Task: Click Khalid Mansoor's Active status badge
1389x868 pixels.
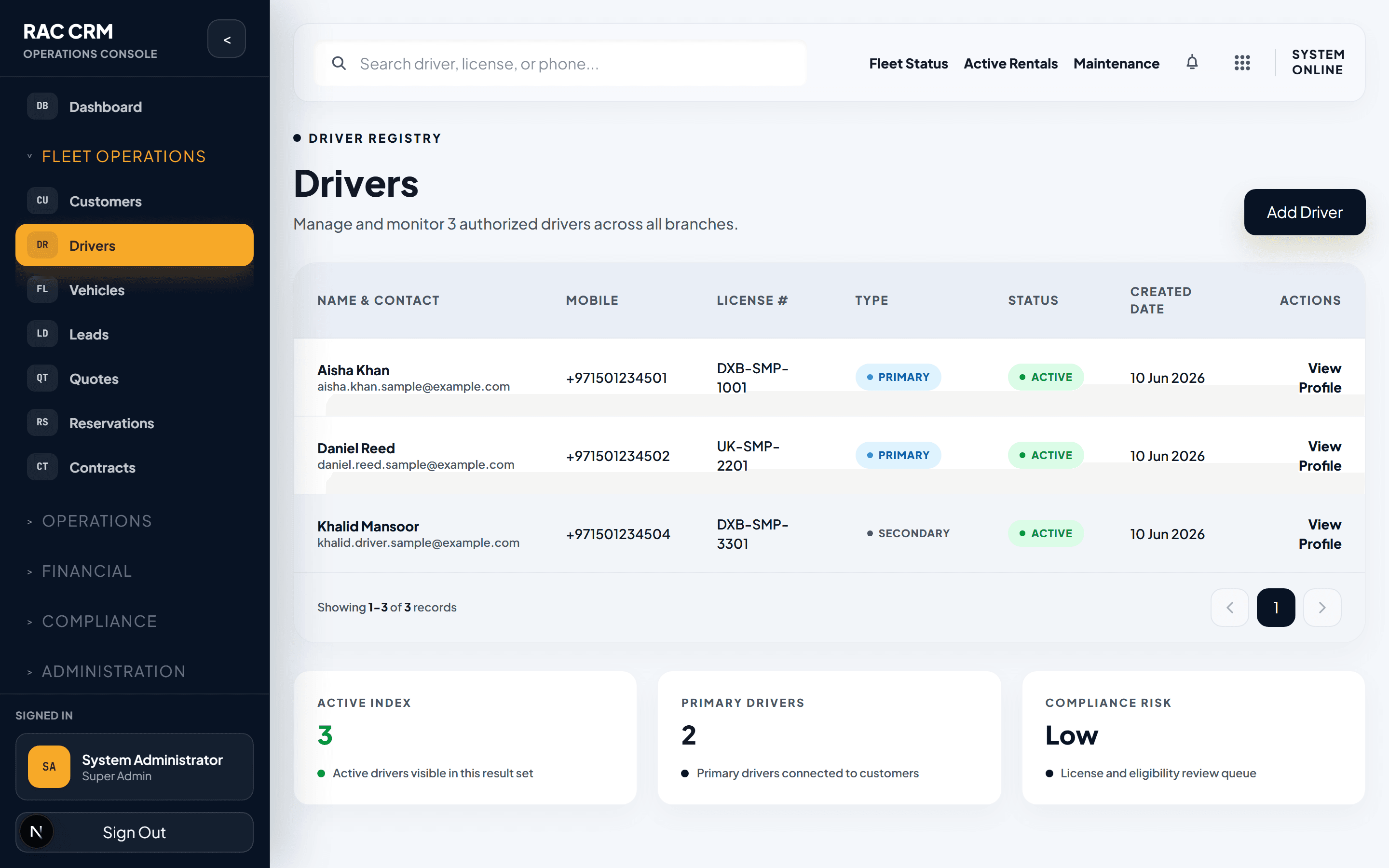Action: [x=1045, y=533]
